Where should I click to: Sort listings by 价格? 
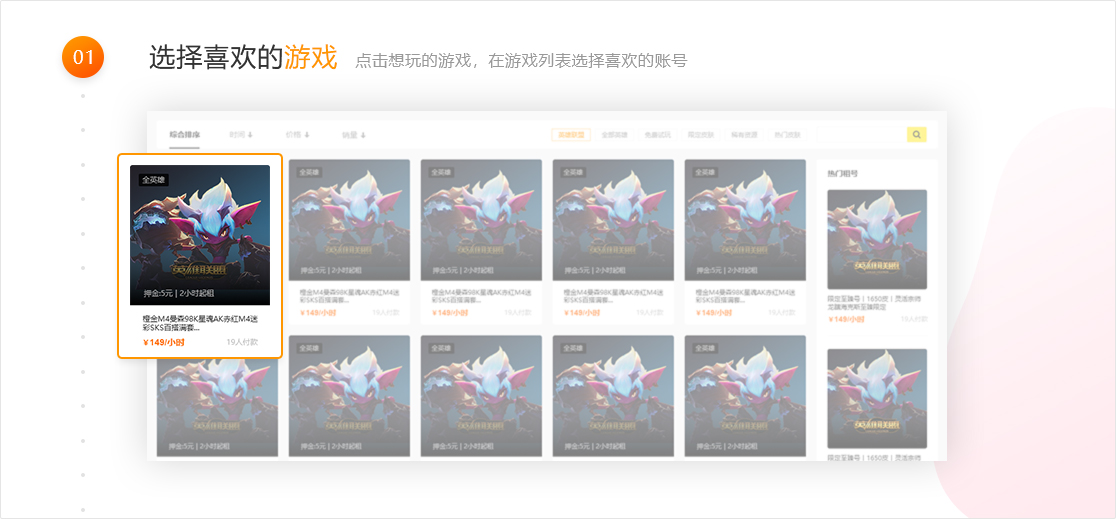(x=298, y=135)
